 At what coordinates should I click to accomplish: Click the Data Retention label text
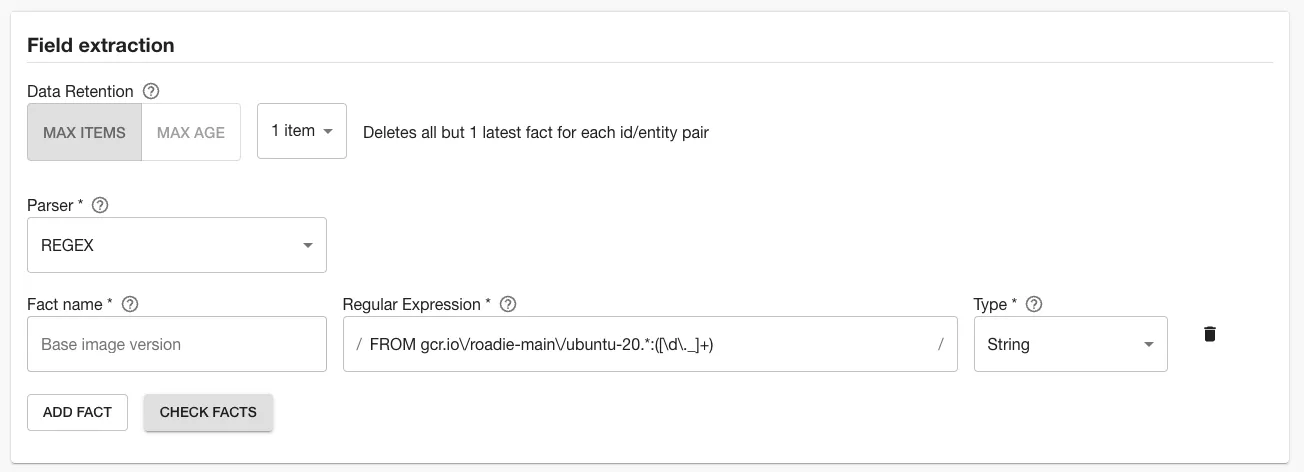coord(80,91)
